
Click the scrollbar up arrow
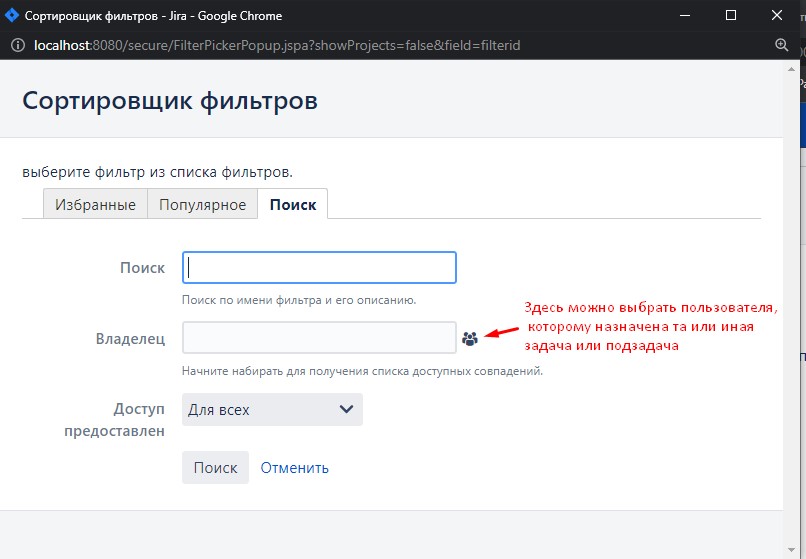click(792, 69)
